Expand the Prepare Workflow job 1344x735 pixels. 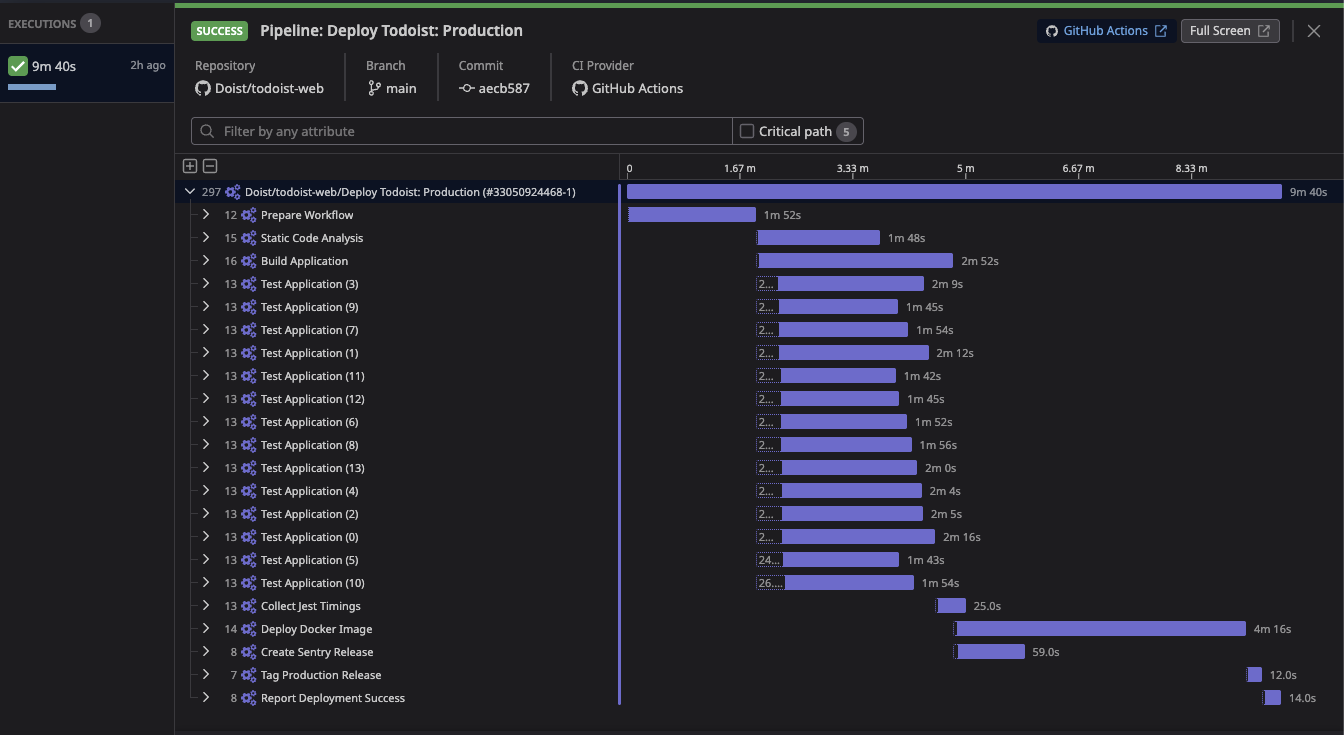coord(206,215)
